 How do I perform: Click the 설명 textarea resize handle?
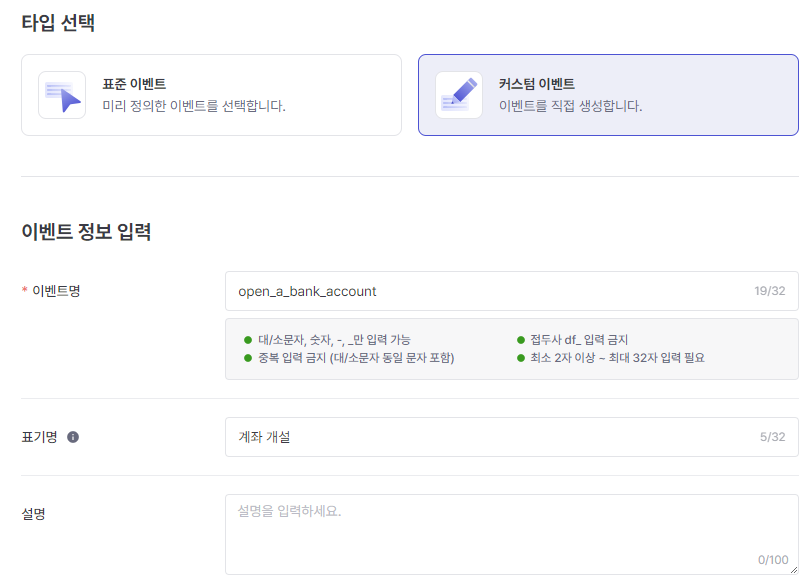(793, 569)
